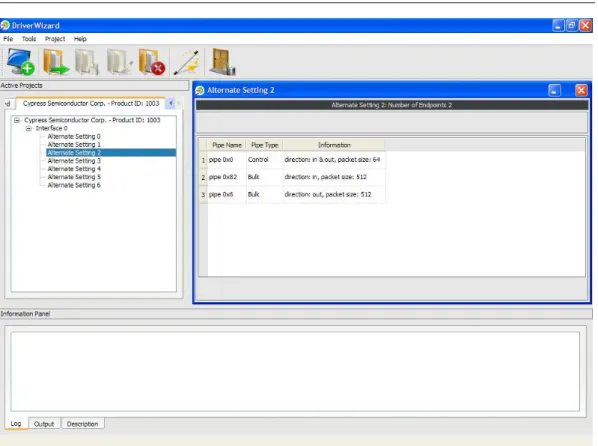The height and width of the screenshot is (446, 598).
Task: Close the Alternate Setting 2 sub-window
Action: click(581, 90)
